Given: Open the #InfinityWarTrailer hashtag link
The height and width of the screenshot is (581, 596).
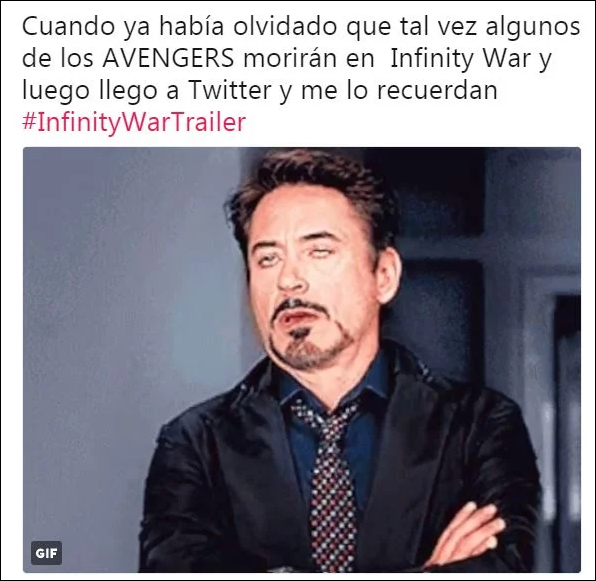Looking at the screenshot, I should click(x=134, y=123).
